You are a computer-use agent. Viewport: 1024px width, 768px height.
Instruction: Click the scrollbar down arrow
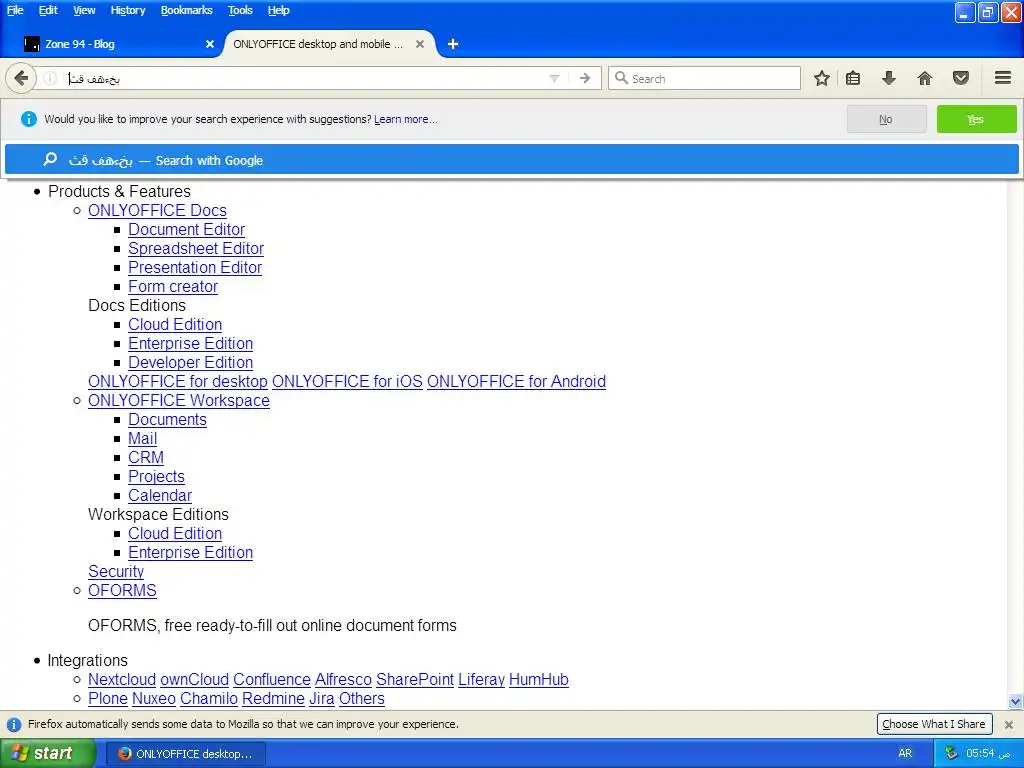1015,702
